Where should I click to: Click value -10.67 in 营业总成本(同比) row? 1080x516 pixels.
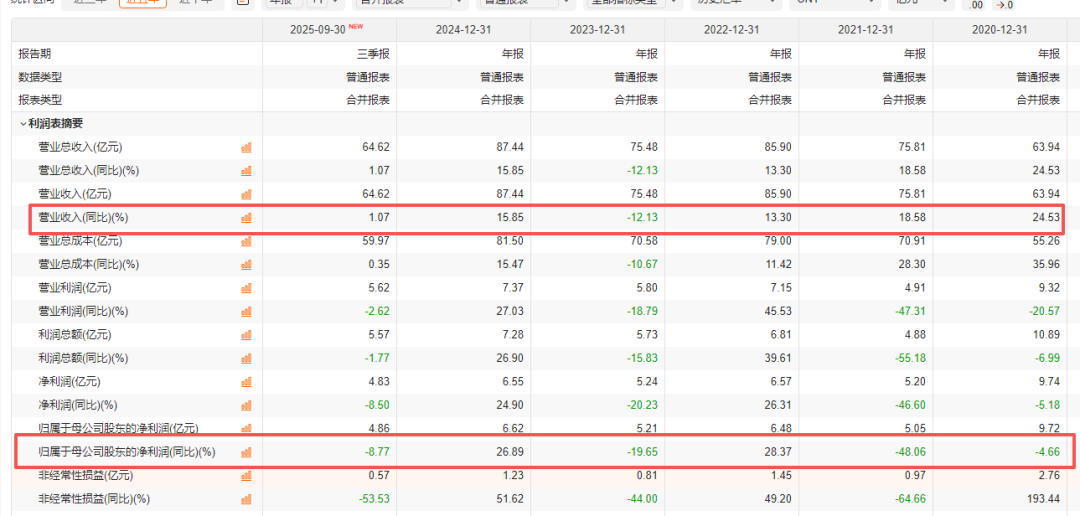pos(644,265)
